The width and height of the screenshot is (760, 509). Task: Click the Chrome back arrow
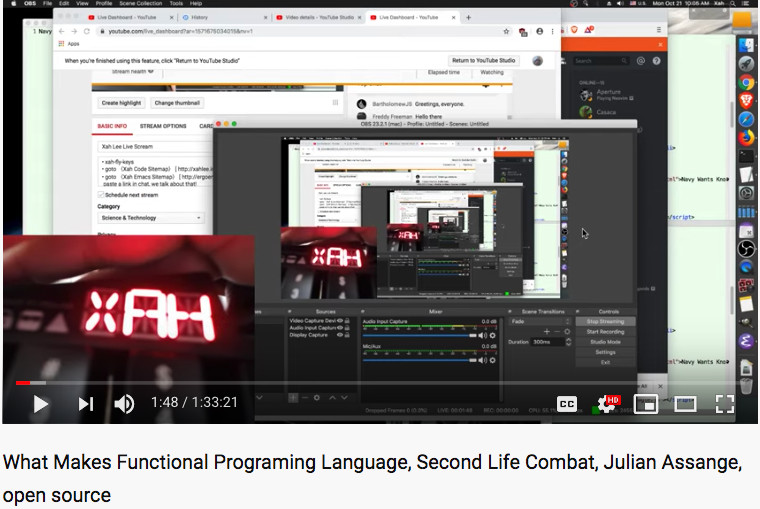pyautogui.click(x=62, y=31)
